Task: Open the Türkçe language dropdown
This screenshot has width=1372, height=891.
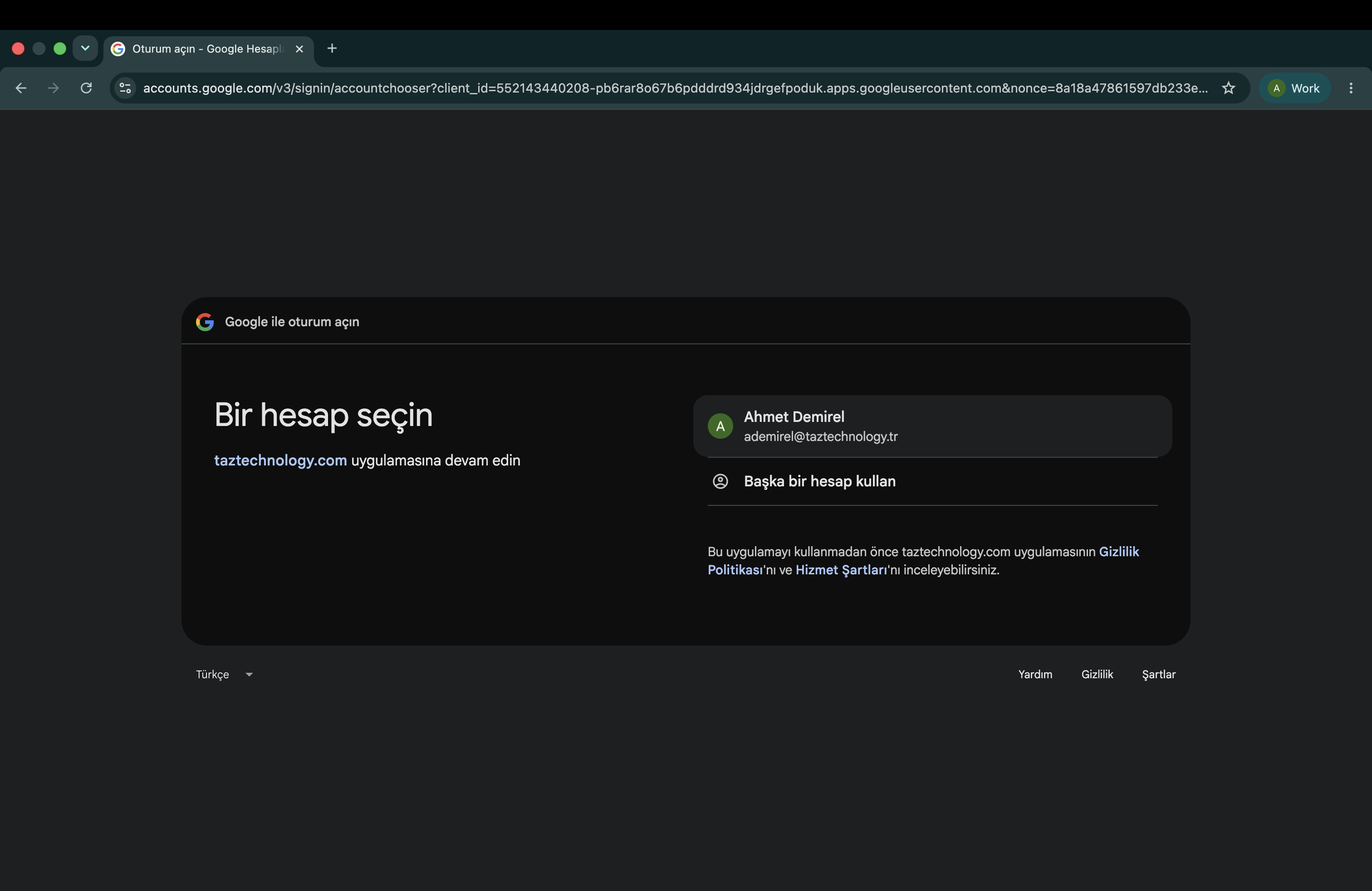Action: 224,674
